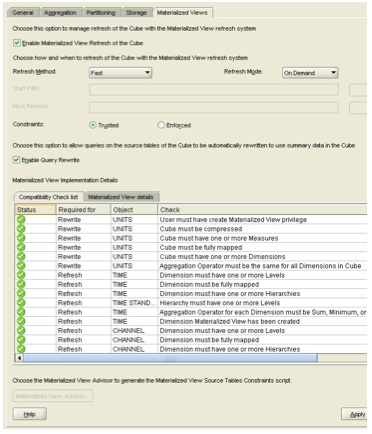
Task: Click the left scroll arrow of check list
Action: 19,358
